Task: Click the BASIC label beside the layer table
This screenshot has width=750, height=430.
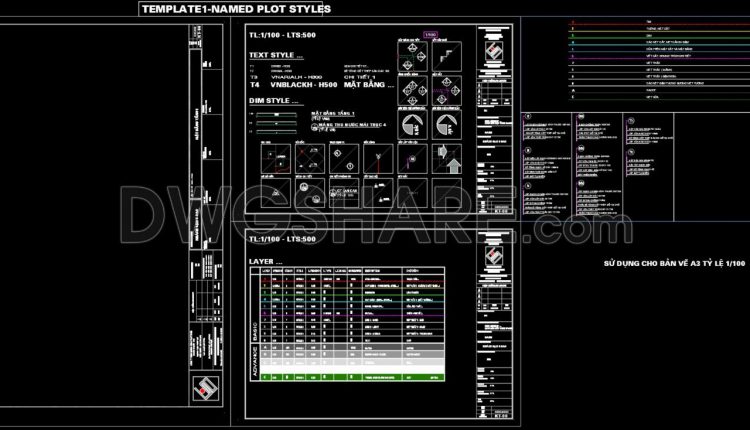Action: pyautogui.click(x=255, y=331)
